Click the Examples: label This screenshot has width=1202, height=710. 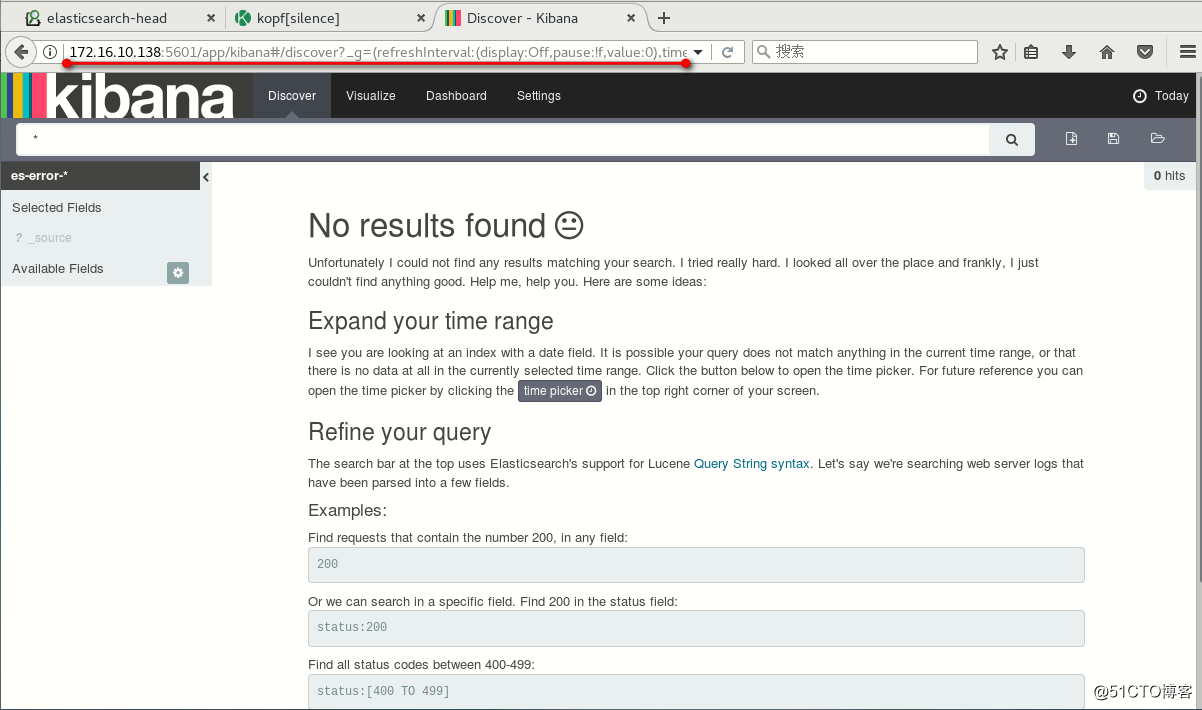tap(347, 511)
